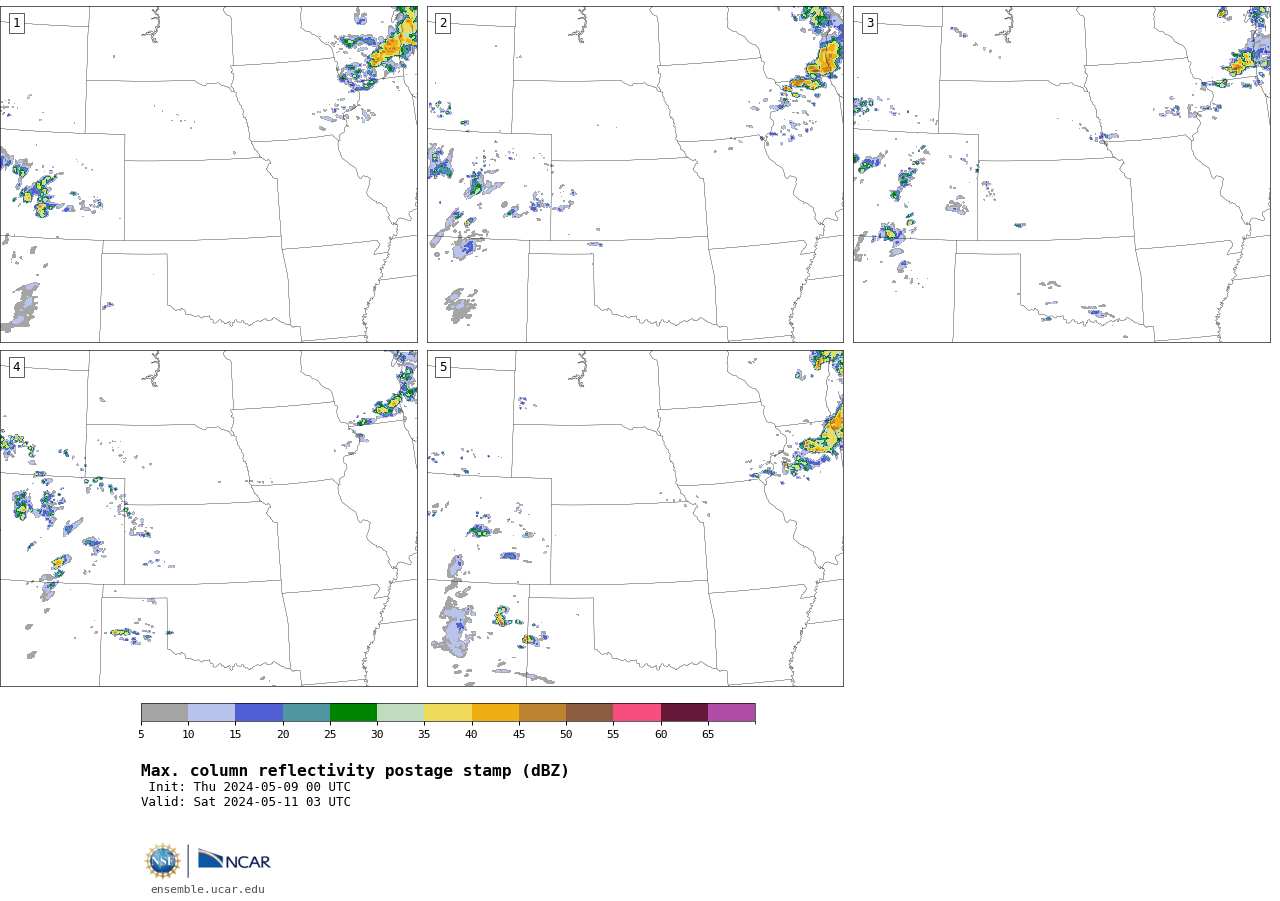Click the ensemble.ucar.edu text
Screen dimensions: 1280x901
coord(208,889)
